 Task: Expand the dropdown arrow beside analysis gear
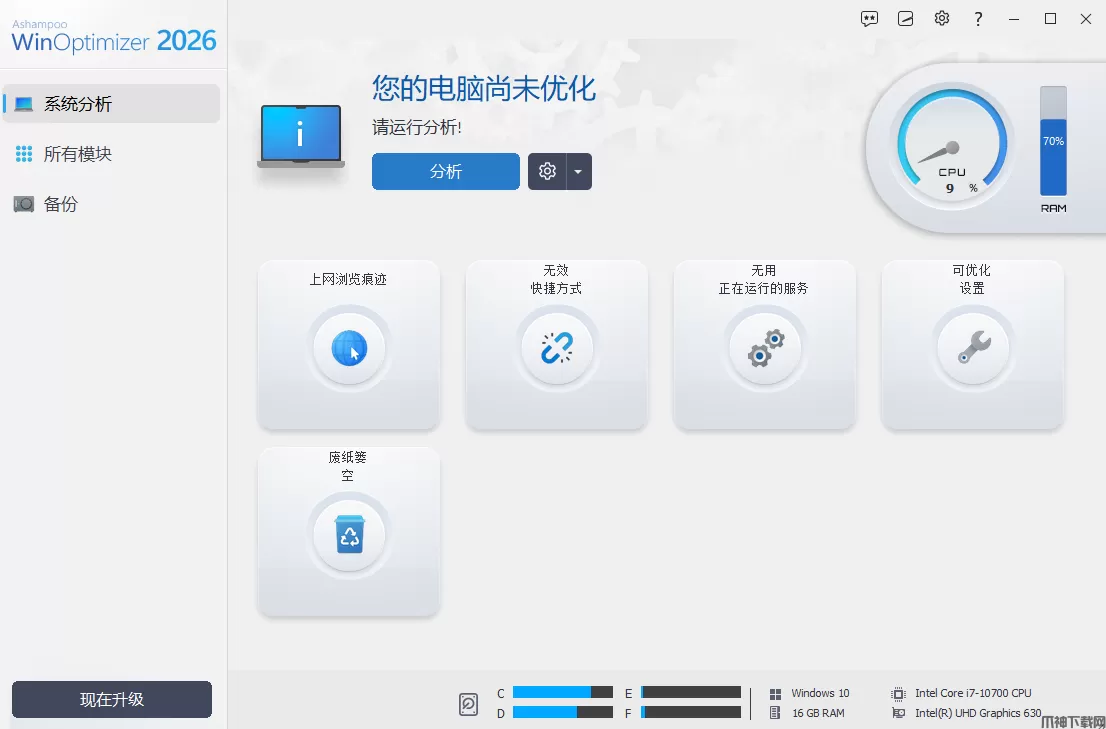[578, 171]
